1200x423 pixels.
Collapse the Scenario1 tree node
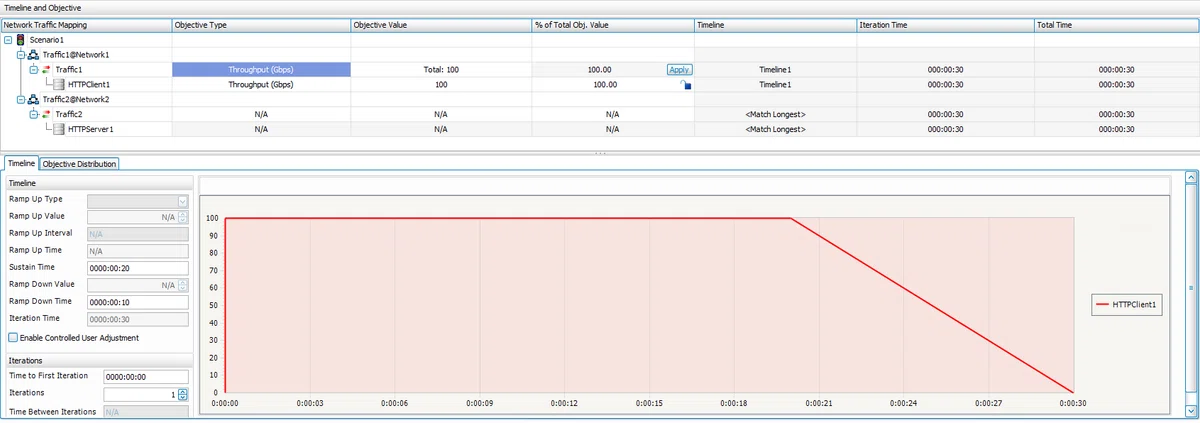point(8,39)
